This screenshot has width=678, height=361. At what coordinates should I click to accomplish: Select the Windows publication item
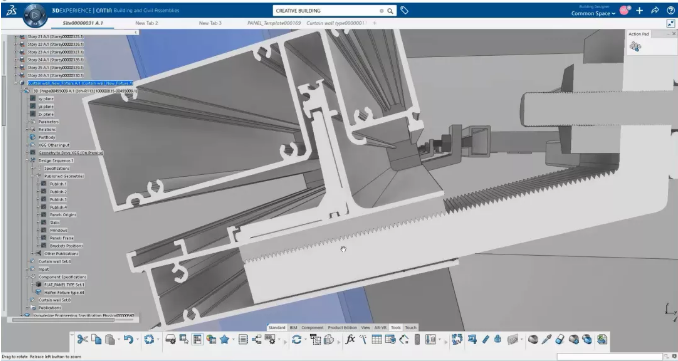click(58, 230)
